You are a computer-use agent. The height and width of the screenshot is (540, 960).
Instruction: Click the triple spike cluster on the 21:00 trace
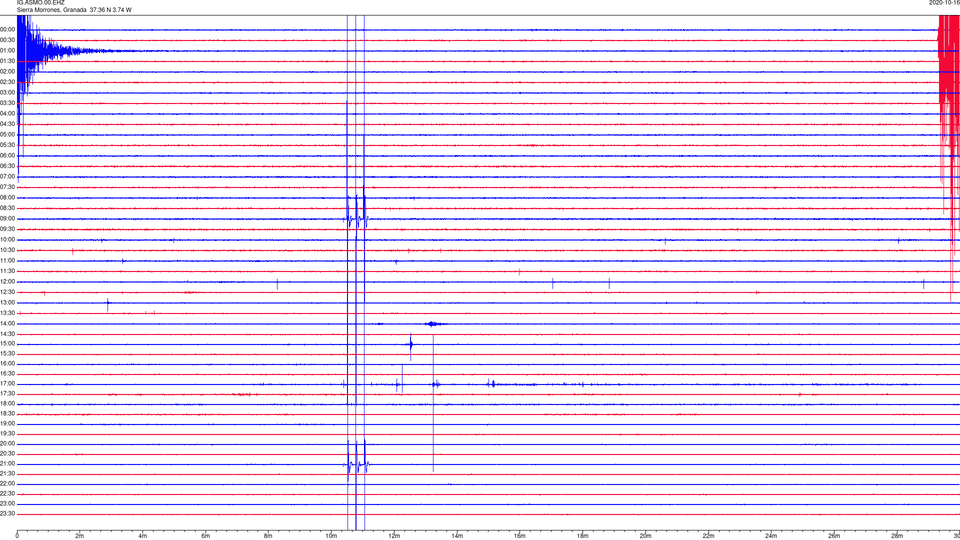click(x=357, y=464)
